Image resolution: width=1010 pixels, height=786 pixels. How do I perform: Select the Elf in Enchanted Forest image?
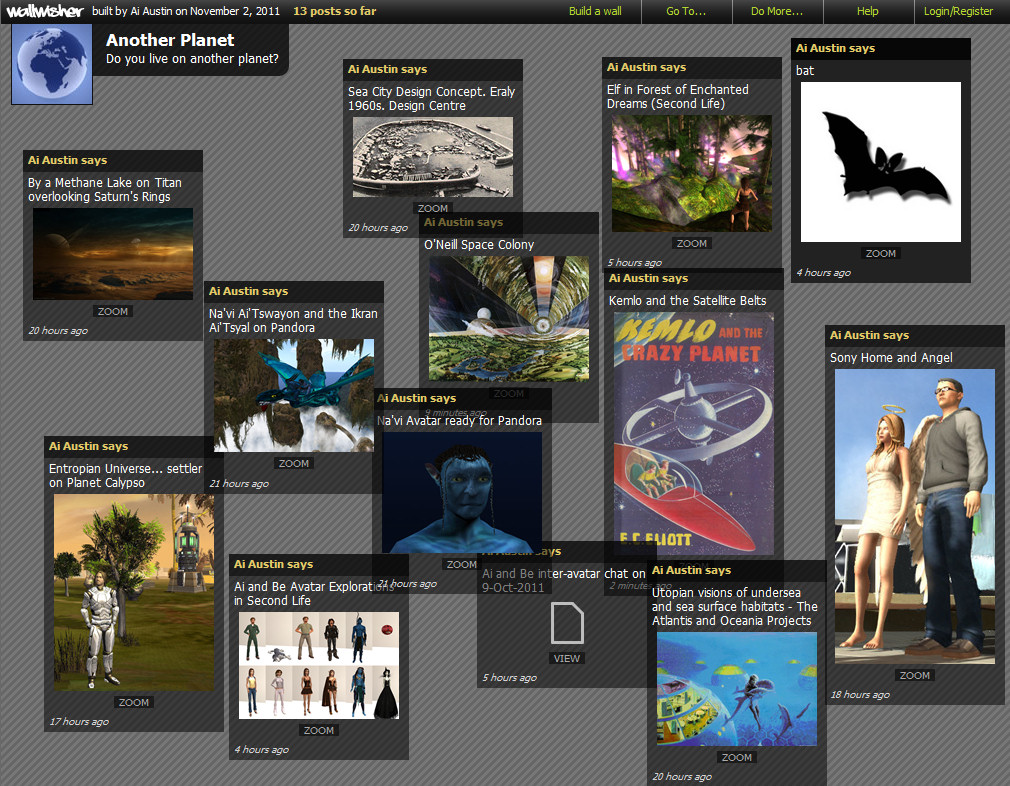click(691, 173)
